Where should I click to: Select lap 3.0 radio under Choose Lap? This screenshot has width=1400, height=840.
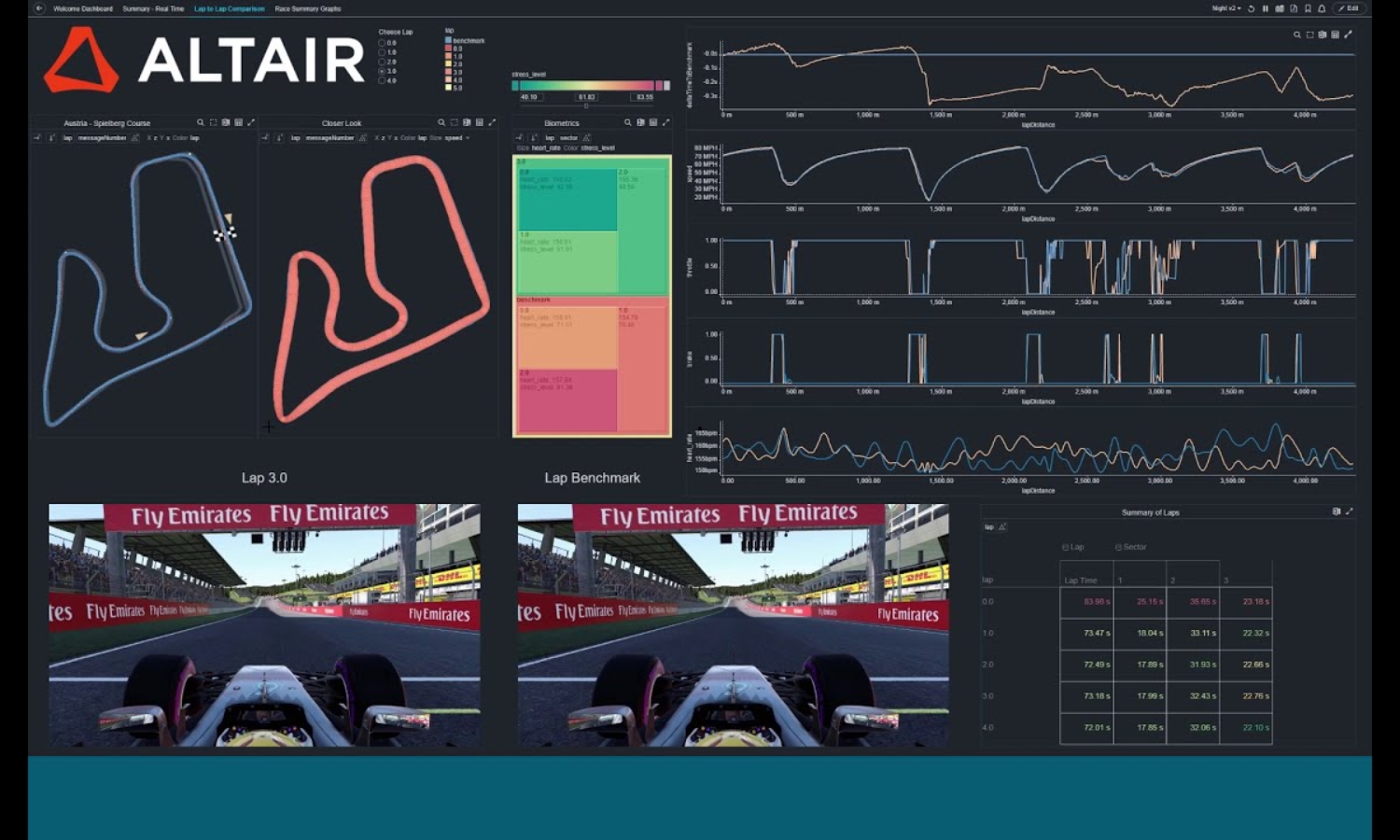click(x=382, y=71)
